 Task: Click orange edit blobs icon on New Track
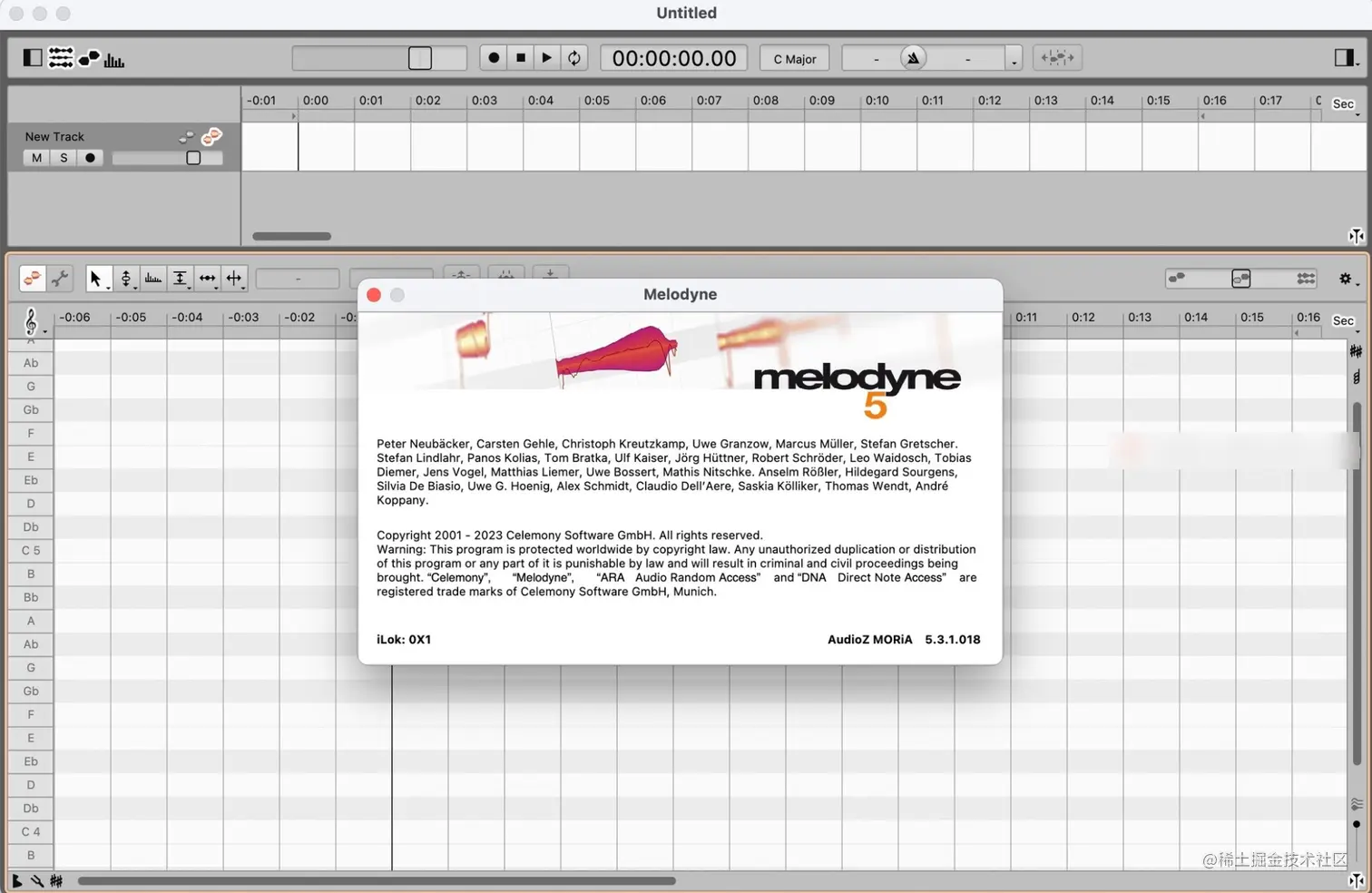[211, 136]
